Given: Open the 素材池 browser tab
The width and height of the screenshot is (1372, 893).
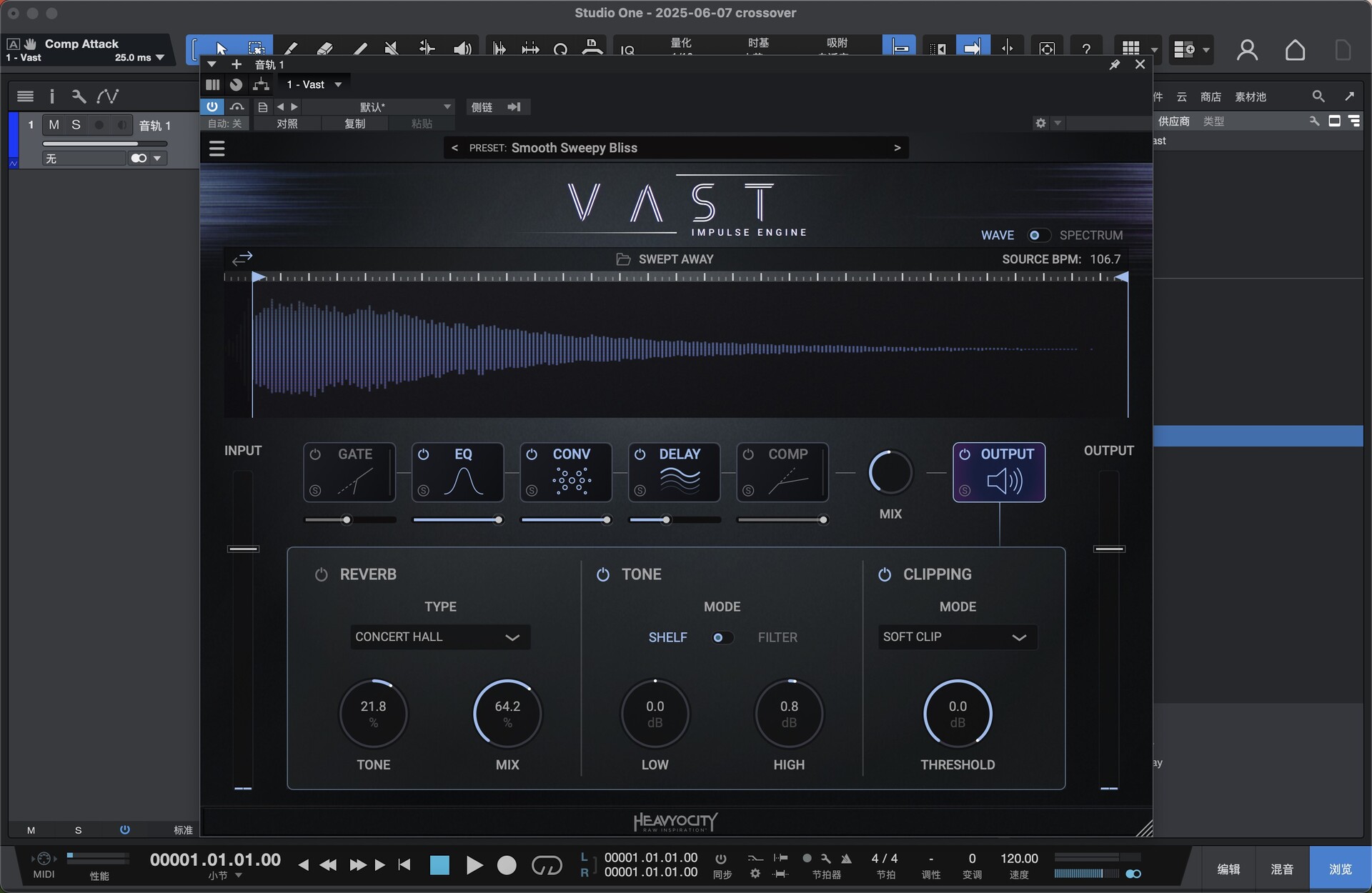Looking at the screenshot, I should [1251, 96].
